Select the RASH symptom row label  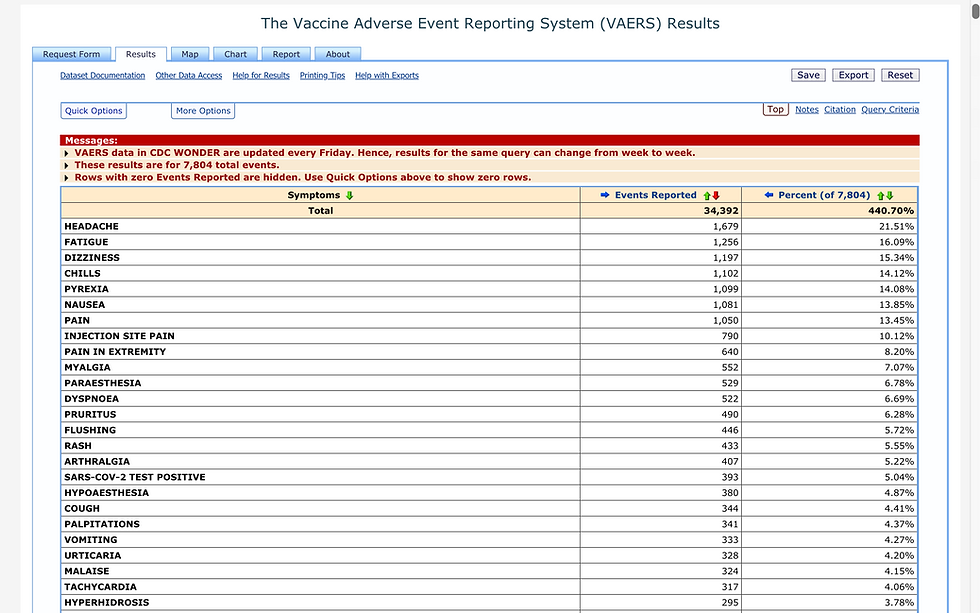[78, 446]
